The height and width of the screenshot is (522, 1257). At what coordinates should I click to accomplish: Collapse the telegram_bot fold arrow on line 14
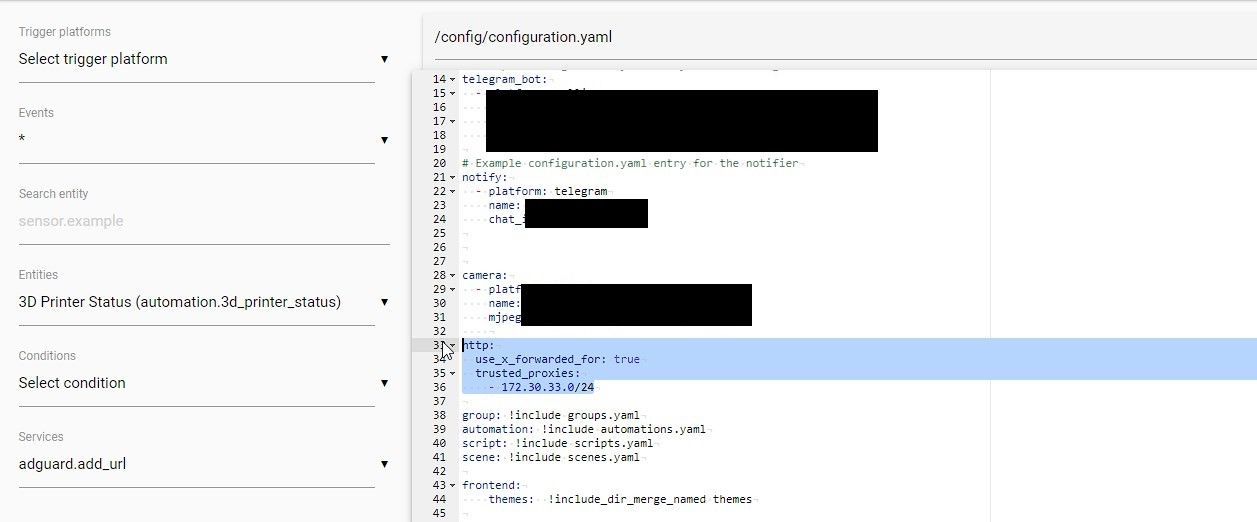453,79
